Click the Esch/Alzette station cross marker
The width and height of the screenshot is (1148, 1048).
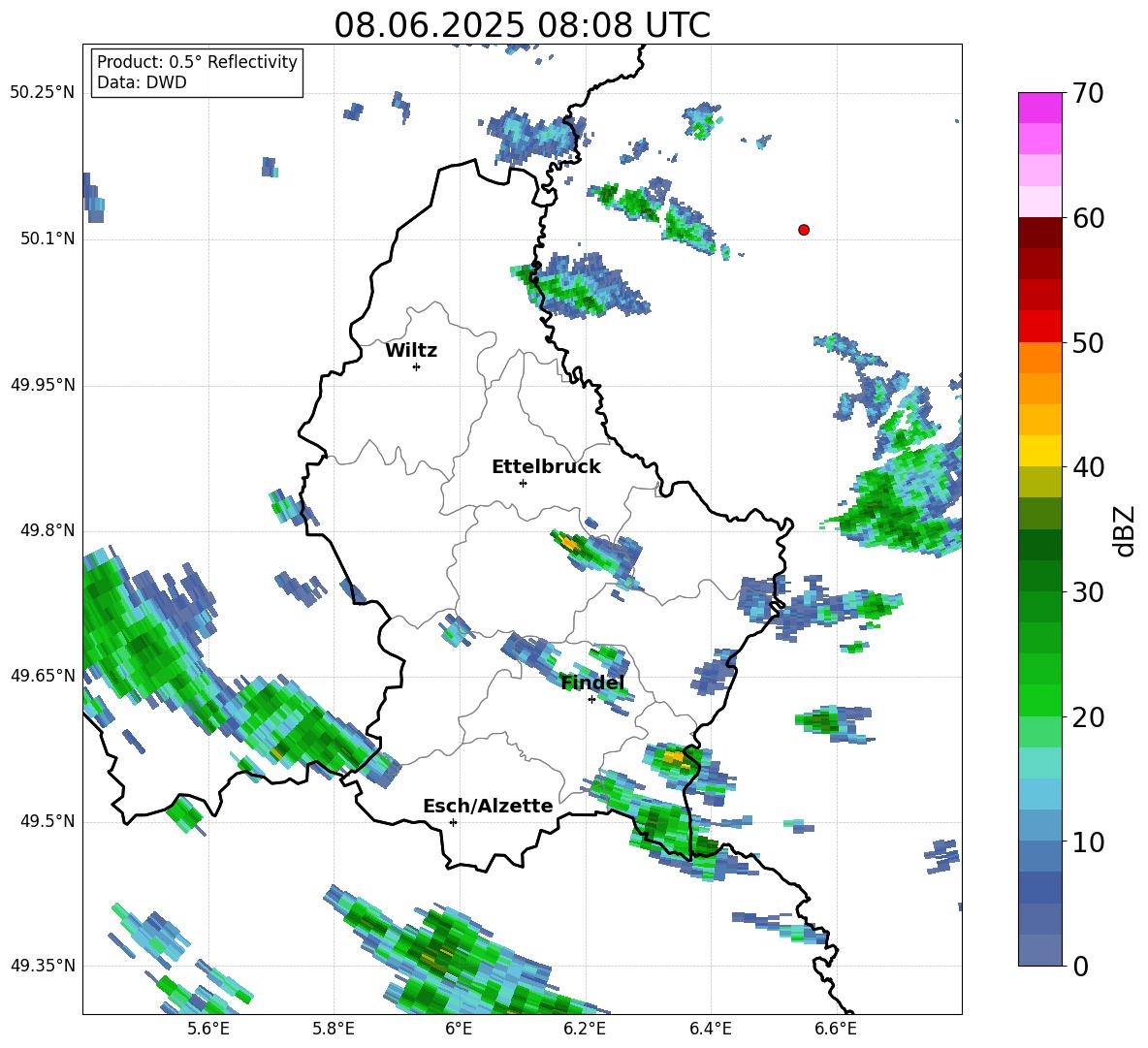pos(453,822)
